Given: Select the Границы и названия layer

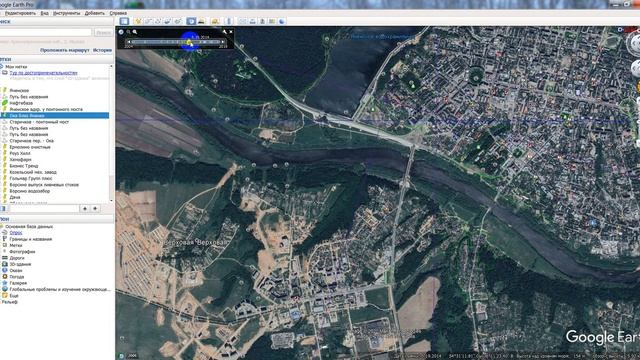Looking at the screenshot, I should tap(31, 239).
